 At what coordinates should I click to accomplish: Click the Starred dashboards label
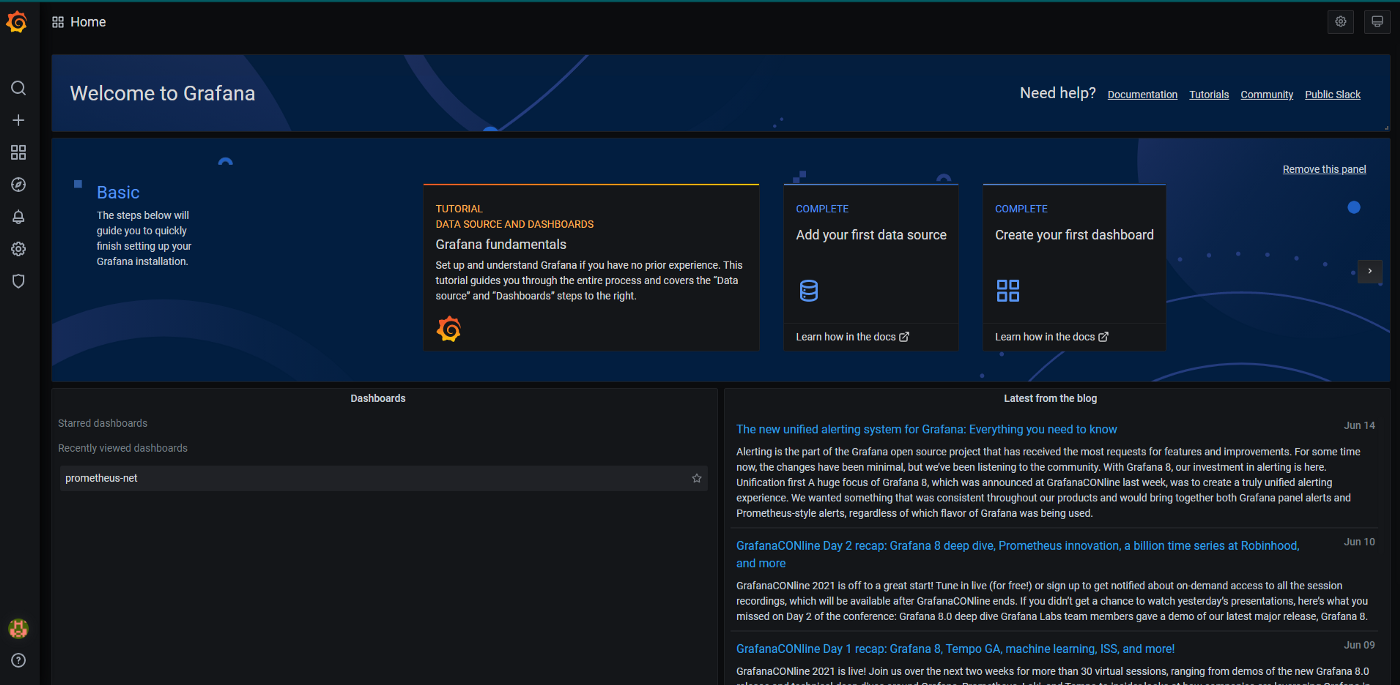point(103,423)
